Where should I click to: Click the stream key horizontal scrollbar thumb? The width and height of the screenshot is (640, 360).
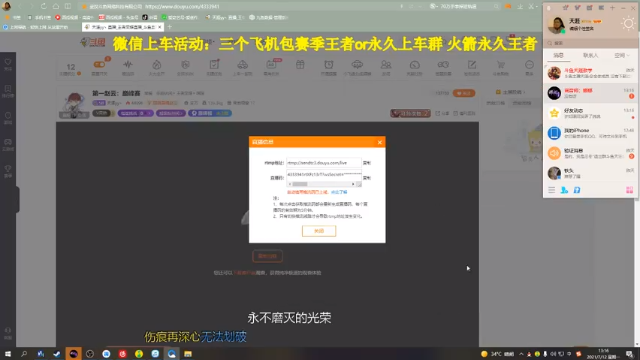300,184
